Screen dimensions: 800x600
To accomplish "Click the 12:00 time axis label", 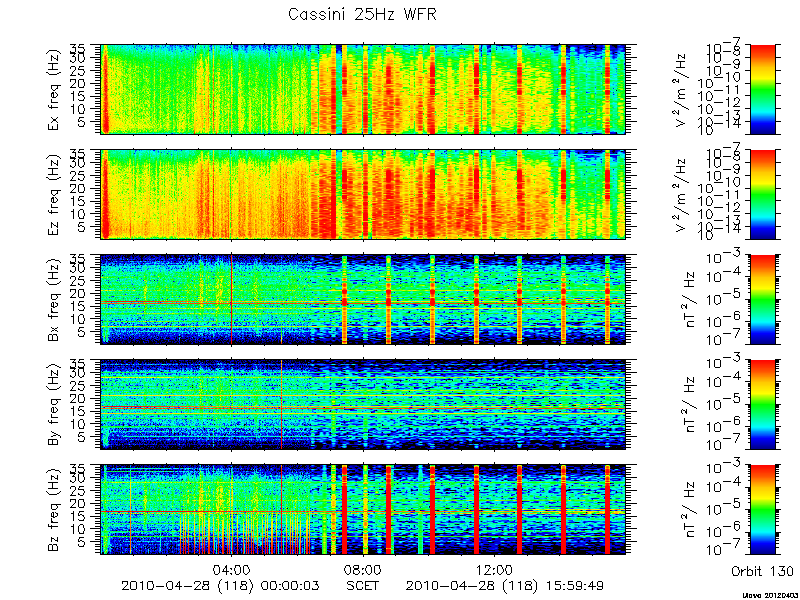I will [x=494, y=570].
